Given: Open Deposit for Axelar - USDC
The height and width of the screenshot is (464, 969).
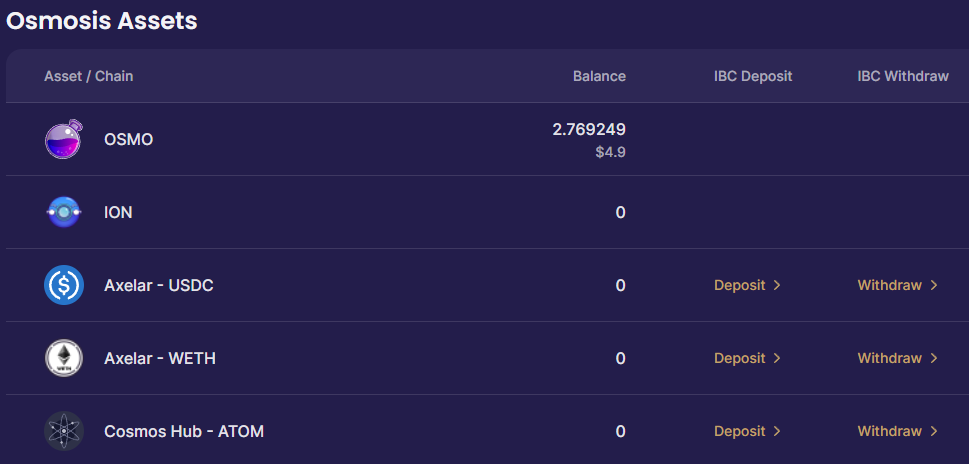Looking at the screenshot, I should pos(747,285).
